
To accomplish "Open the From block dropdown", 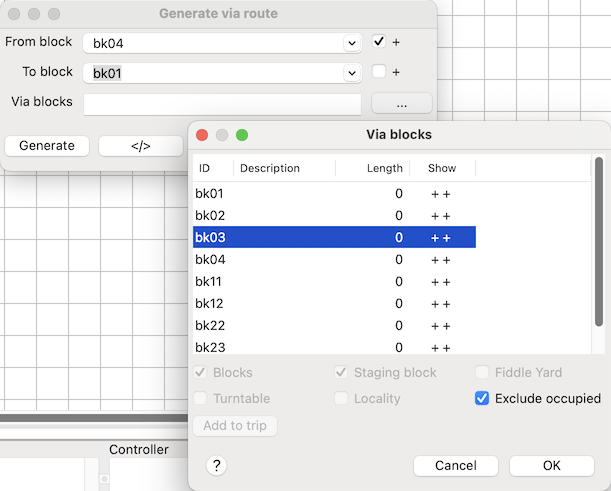I will (351, 43).
